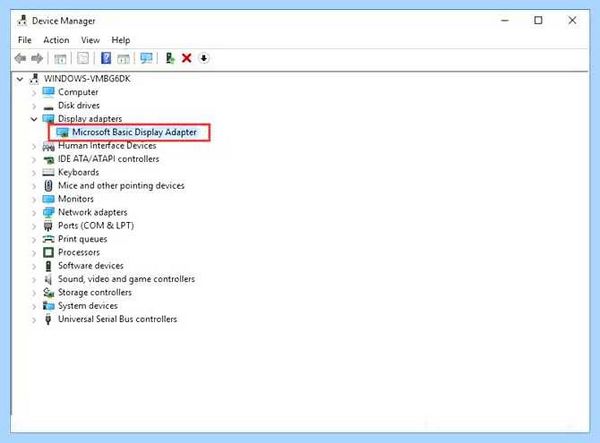Select the Processors label
The height and width of the screenshot is (443, 600).
79,252
